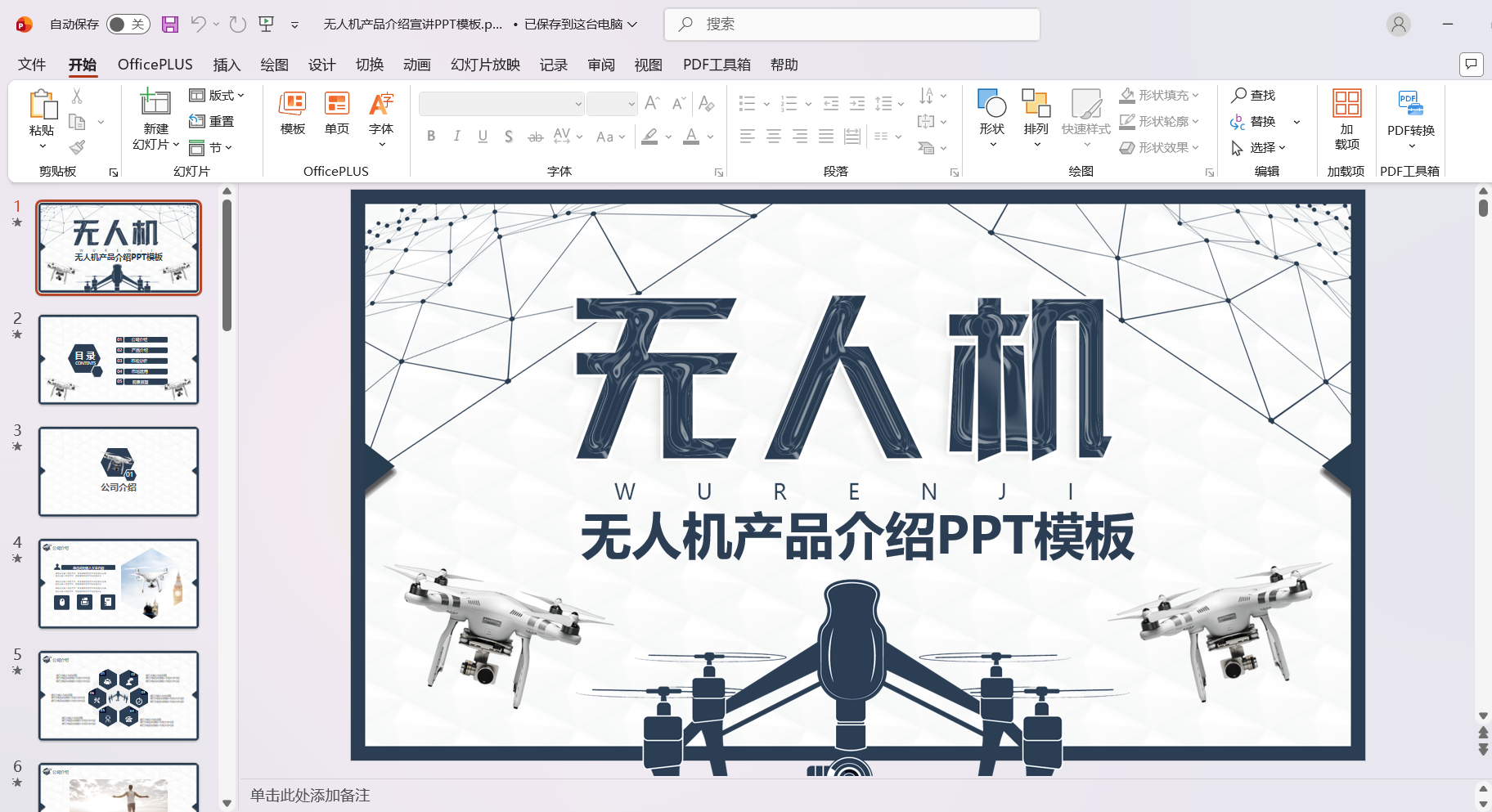Viewport: 1492px width, 812px height.
Task: Click the Copy icon in clipboard group
Action: [77, 122]
